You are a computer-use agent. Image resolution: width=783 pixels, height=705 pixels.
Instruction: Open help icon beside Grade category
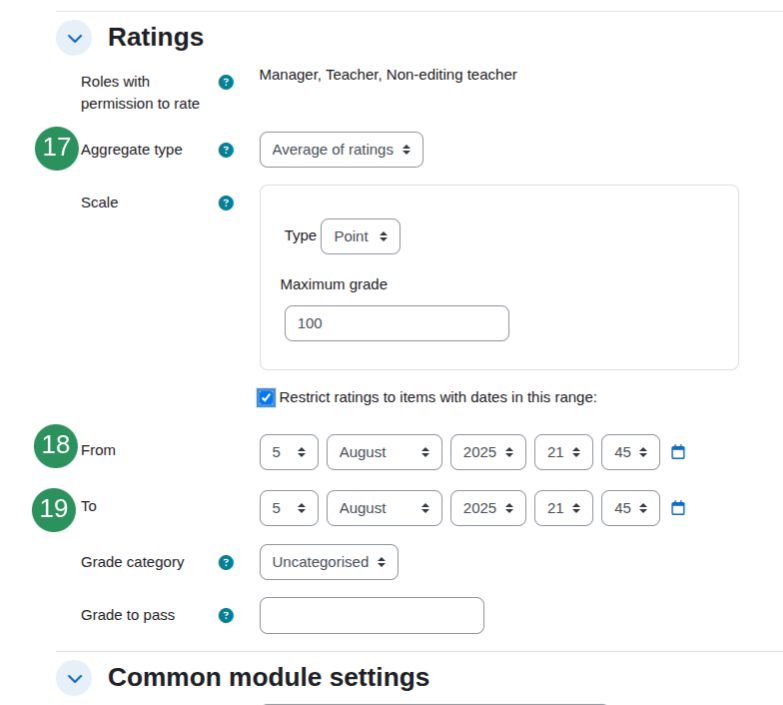[x=226, y=563]
